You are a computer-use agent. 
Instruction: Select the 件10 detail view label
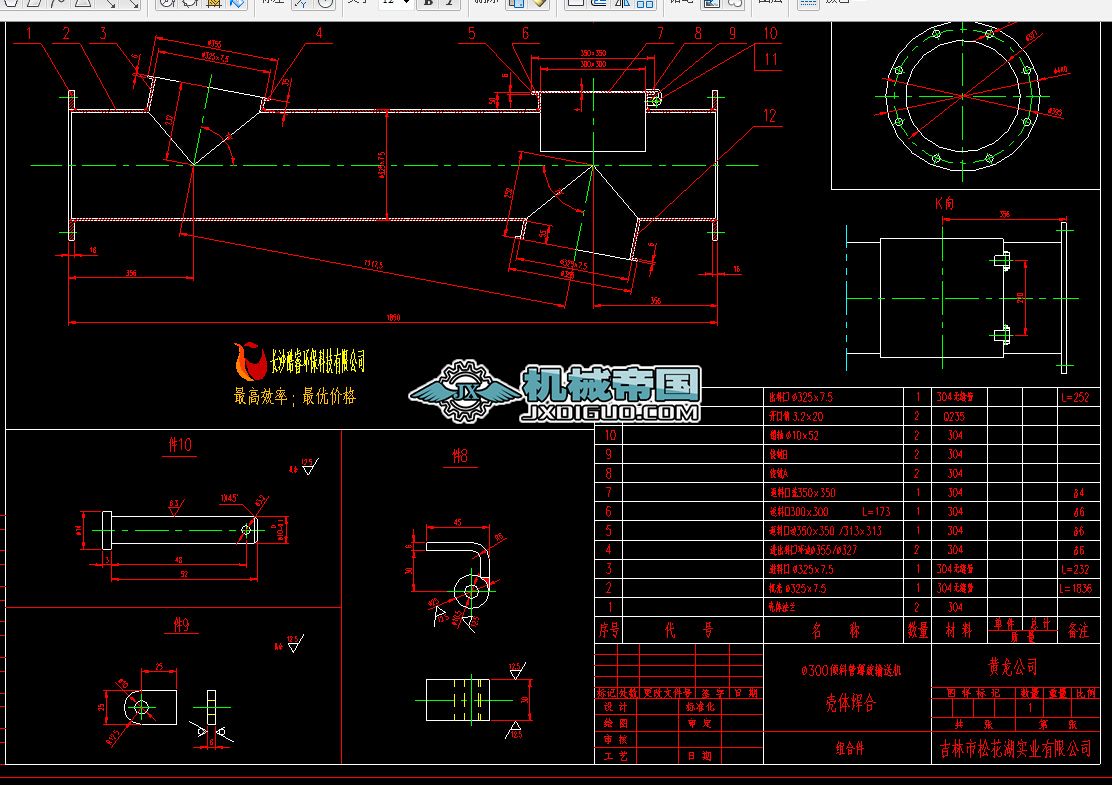(179, 445)
